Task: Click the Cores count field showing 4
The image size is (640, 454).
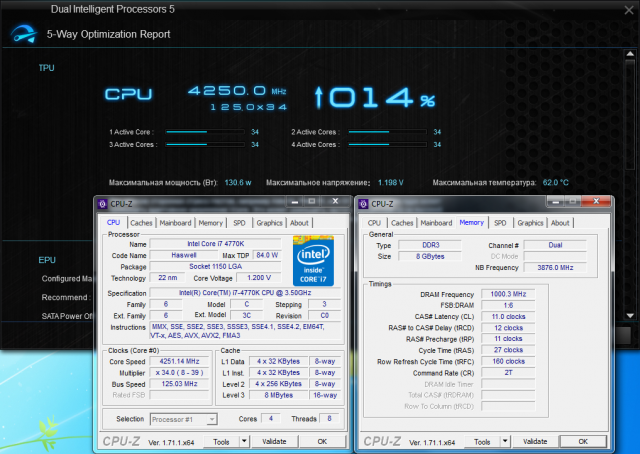Action: pos(271,418)
